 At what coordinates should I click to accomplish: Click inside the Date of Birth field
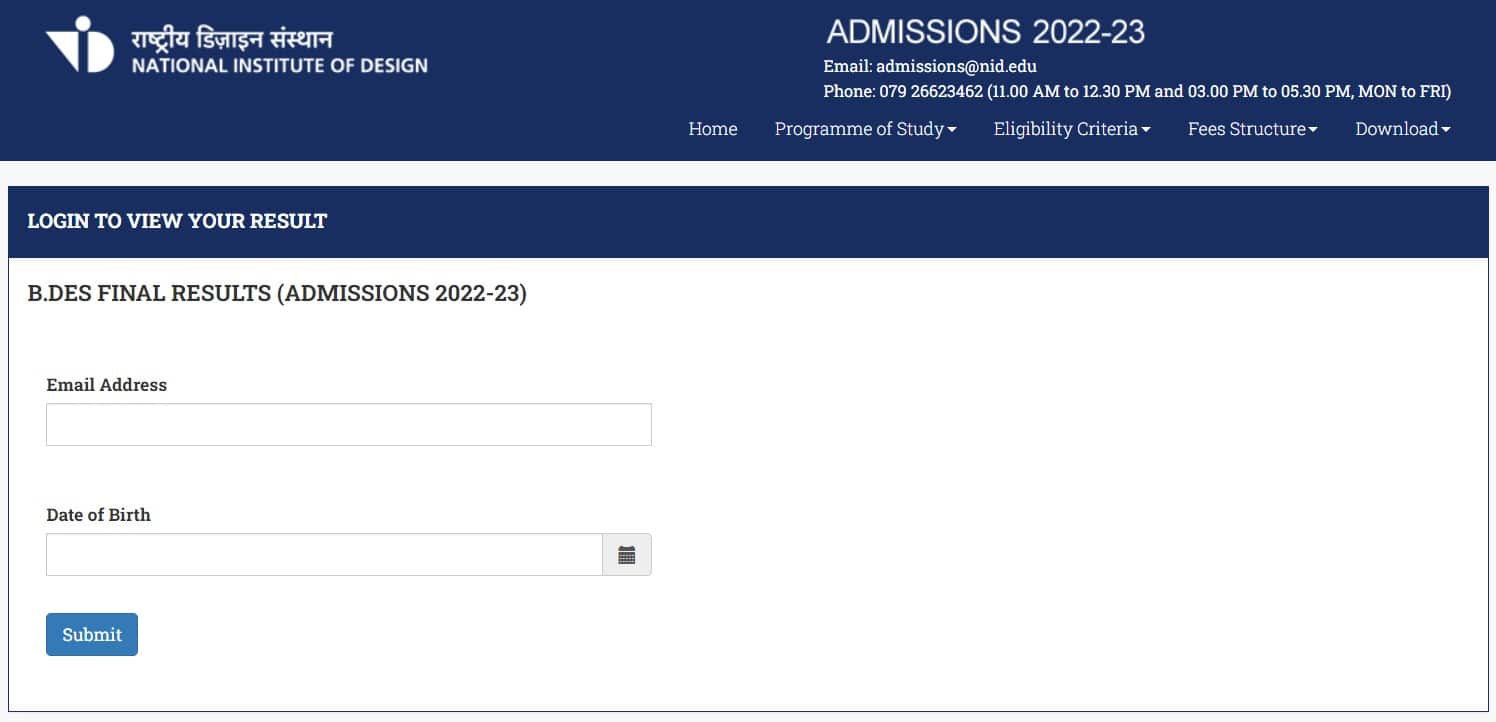tap(323, 554)
